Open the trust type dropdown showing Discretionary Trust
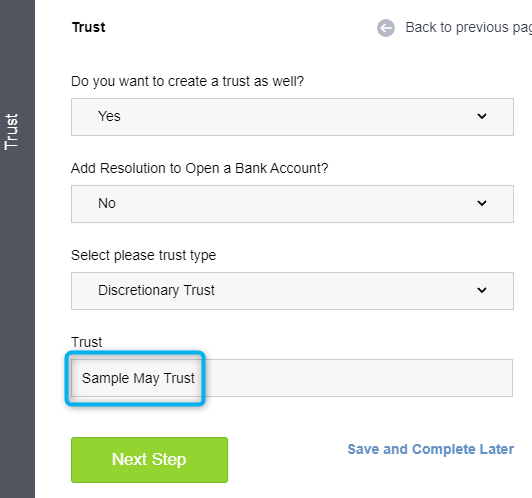The image size is (532, 498). (x=292, y=291)
